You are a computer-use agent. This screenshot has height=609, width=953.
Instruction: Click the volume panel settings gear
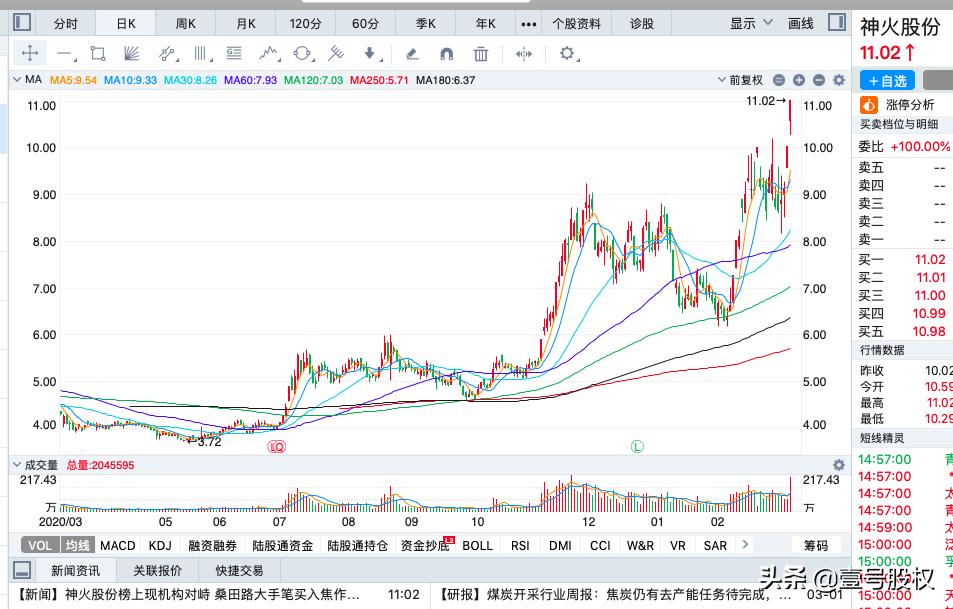(x=838, y=465)
